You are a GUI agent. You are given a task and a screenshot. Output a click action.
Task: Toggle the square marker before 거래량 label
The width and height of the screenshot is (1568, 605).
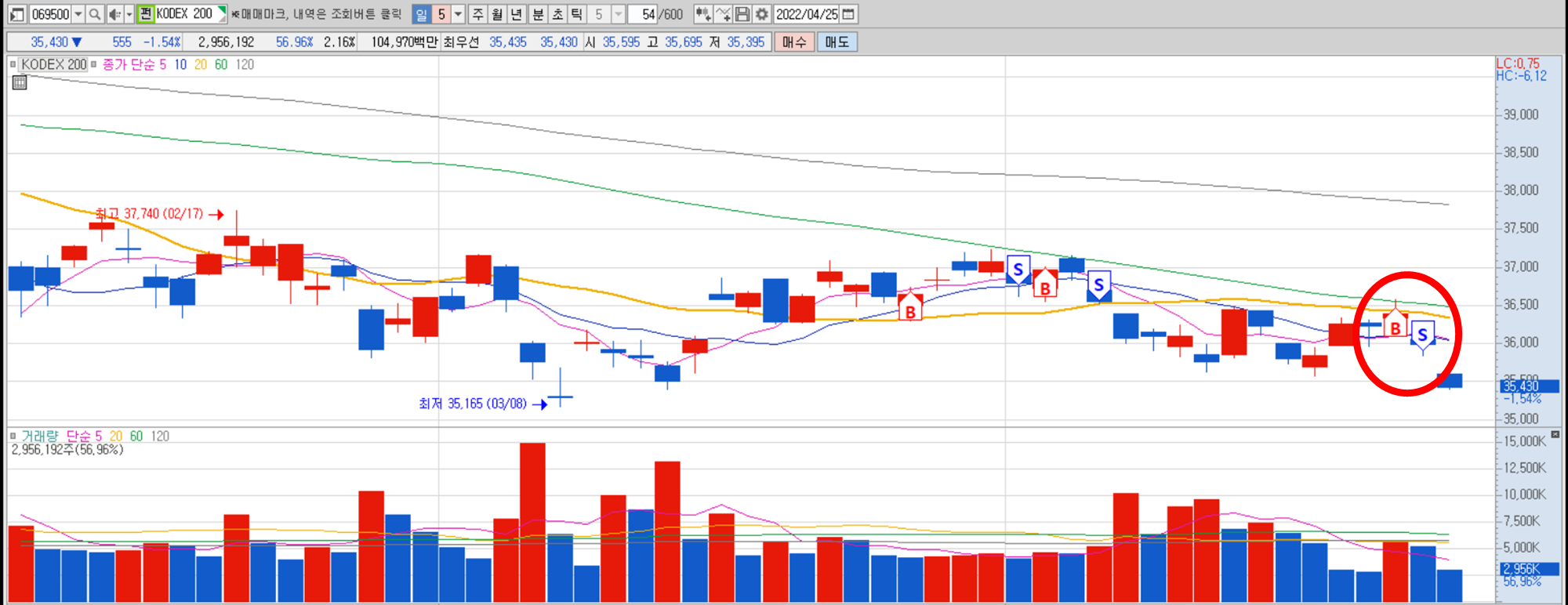13,436
